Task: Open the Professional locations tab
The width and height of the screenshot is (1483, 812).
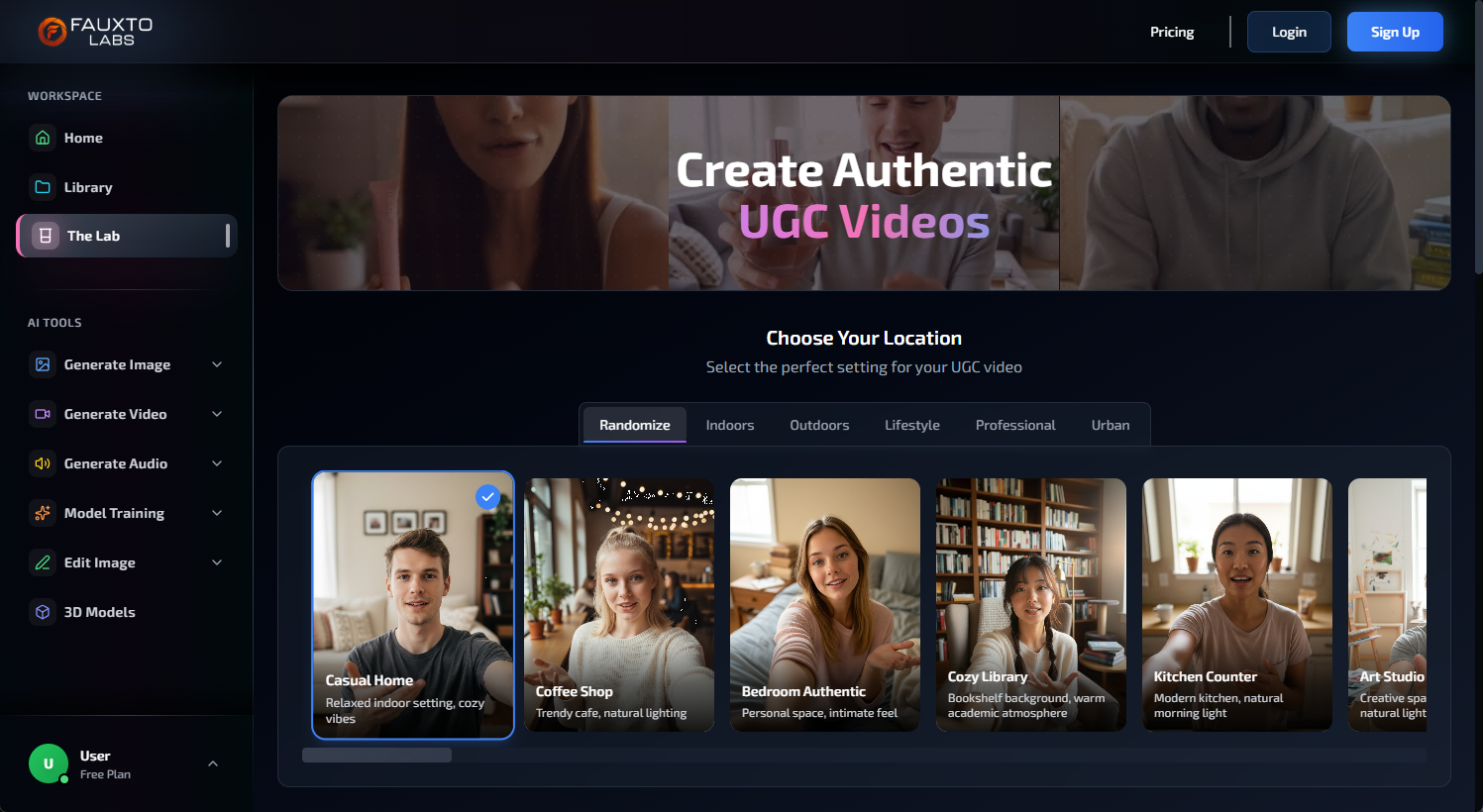Action: [x=1014, y=424]
